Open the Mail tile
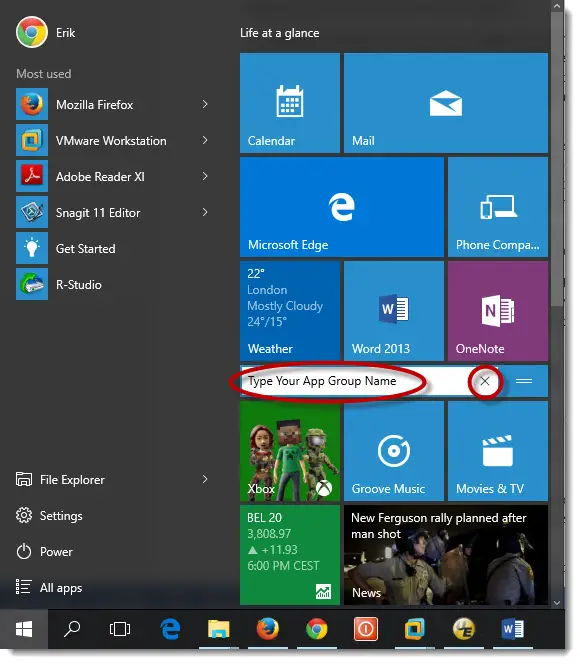580x664 pixels. [446, 103]
